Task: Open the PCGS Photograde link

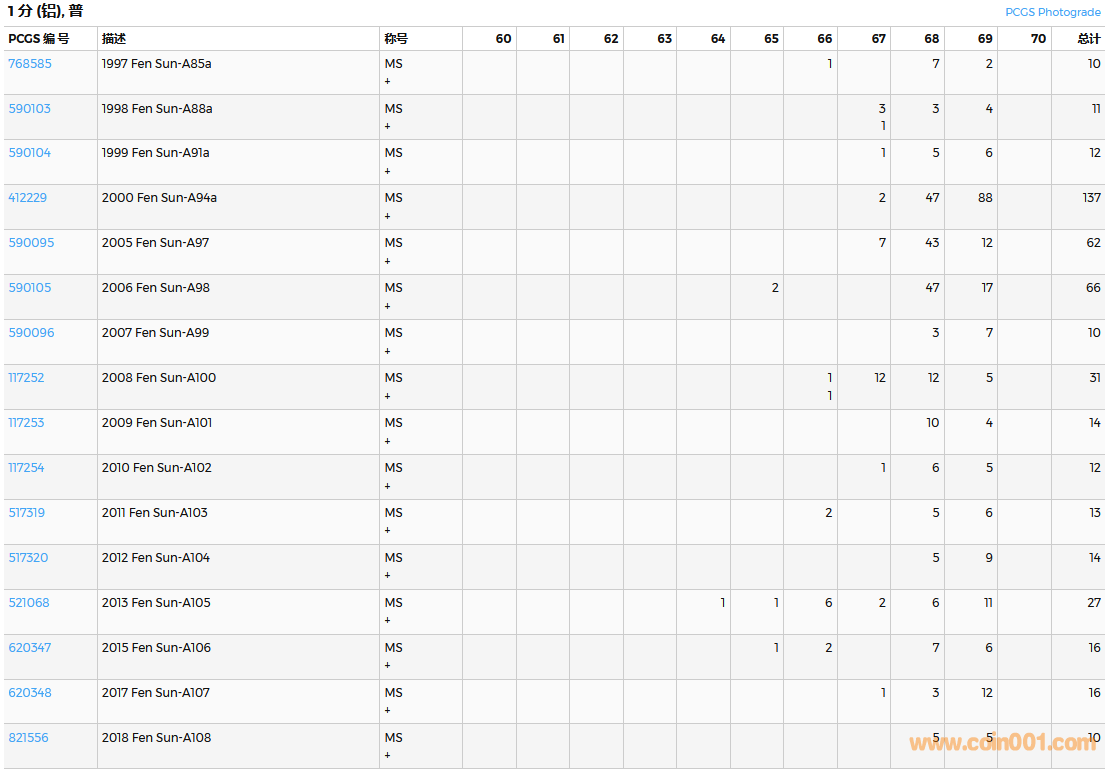Action: [x=1052, y=12]
